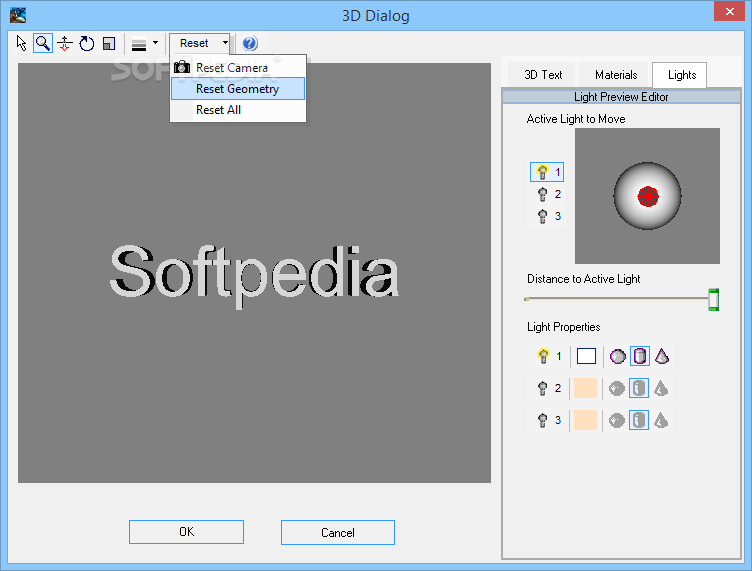
Task: Switch to the Lights tab
Action: pos(682,75)
